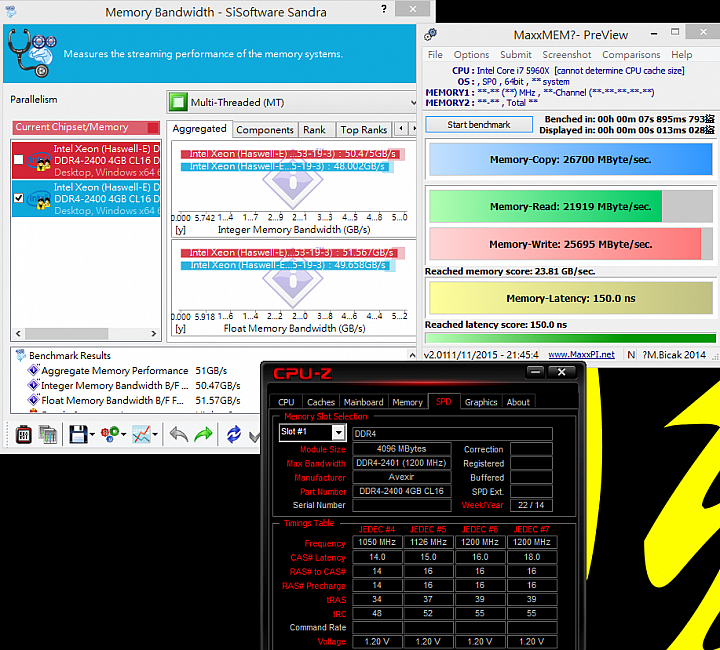Viewport: 720px width, 650px height.
Task: Open the CPU-Z Mainboard tab
Action: pyautogui.click(x=363, y=402)
